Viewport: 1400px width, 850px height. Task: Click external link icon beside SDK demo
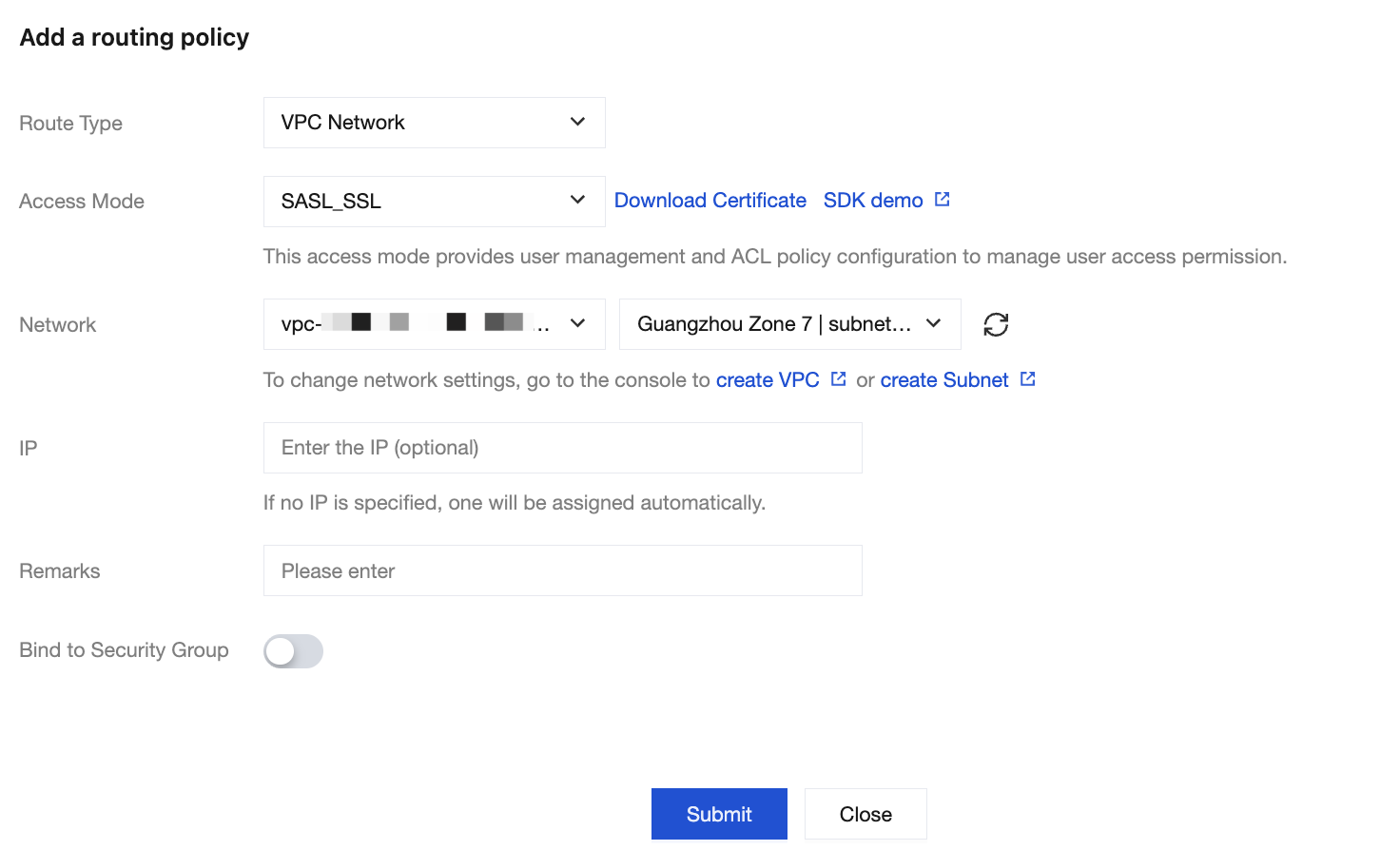pos(943,200)
